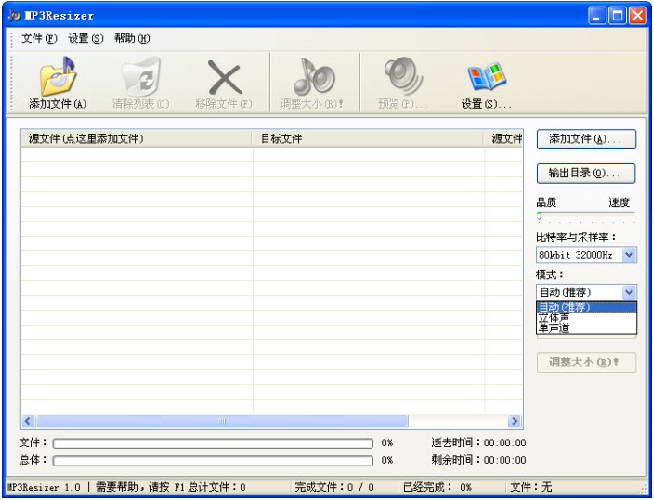
Task: Click the 文件 progress bar
Action: [x=213, y=443]
